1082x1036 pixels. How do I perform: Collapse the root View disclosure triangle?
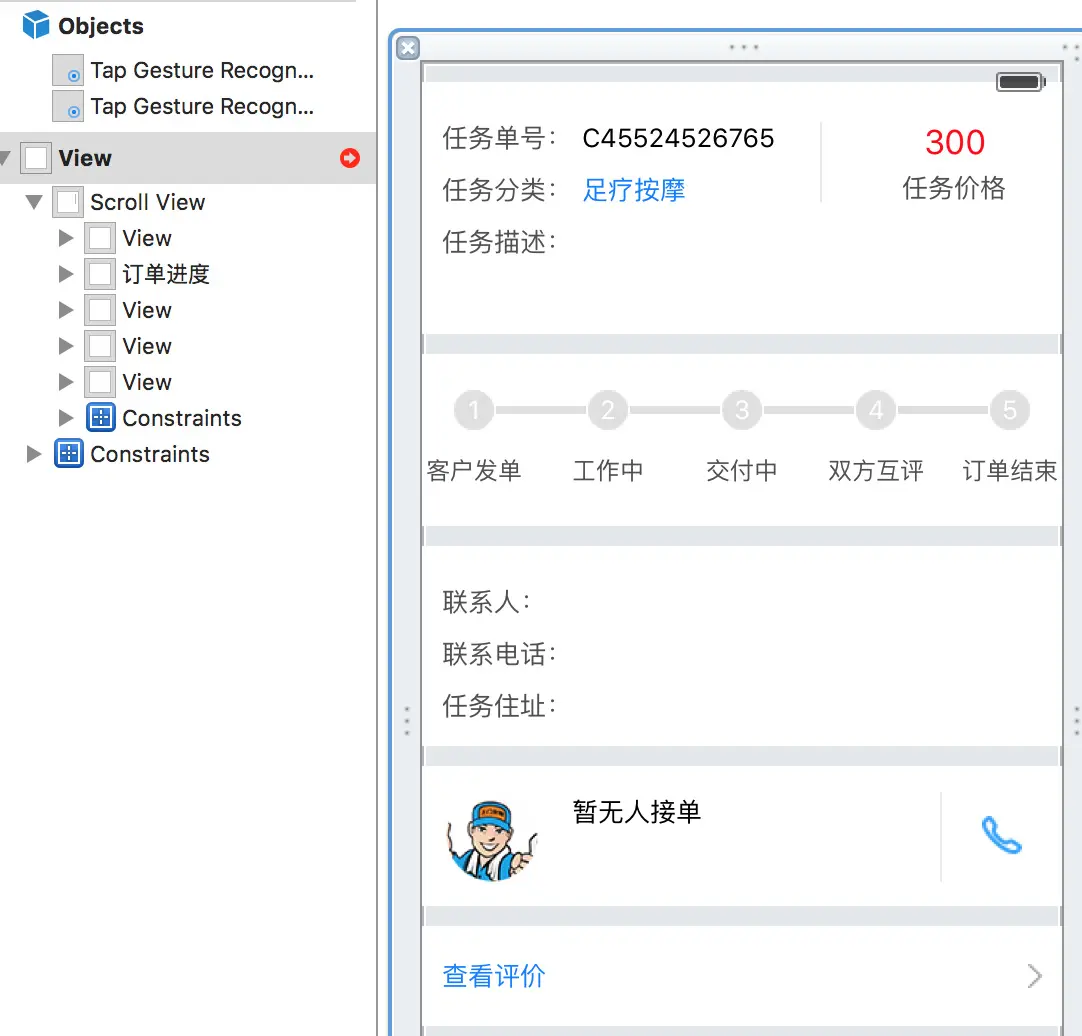pos(5,158)
